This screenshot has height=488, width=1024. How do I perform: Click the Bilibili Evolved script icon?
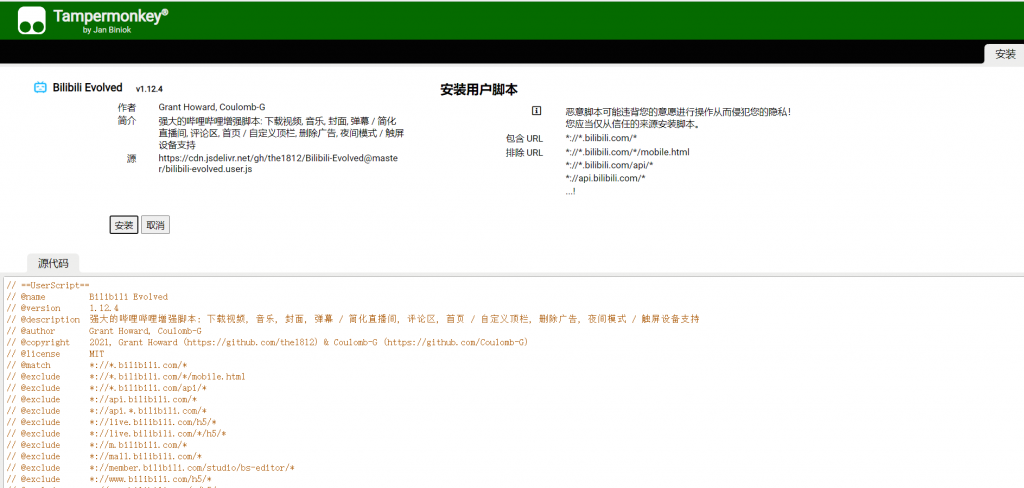click(40, 87)
